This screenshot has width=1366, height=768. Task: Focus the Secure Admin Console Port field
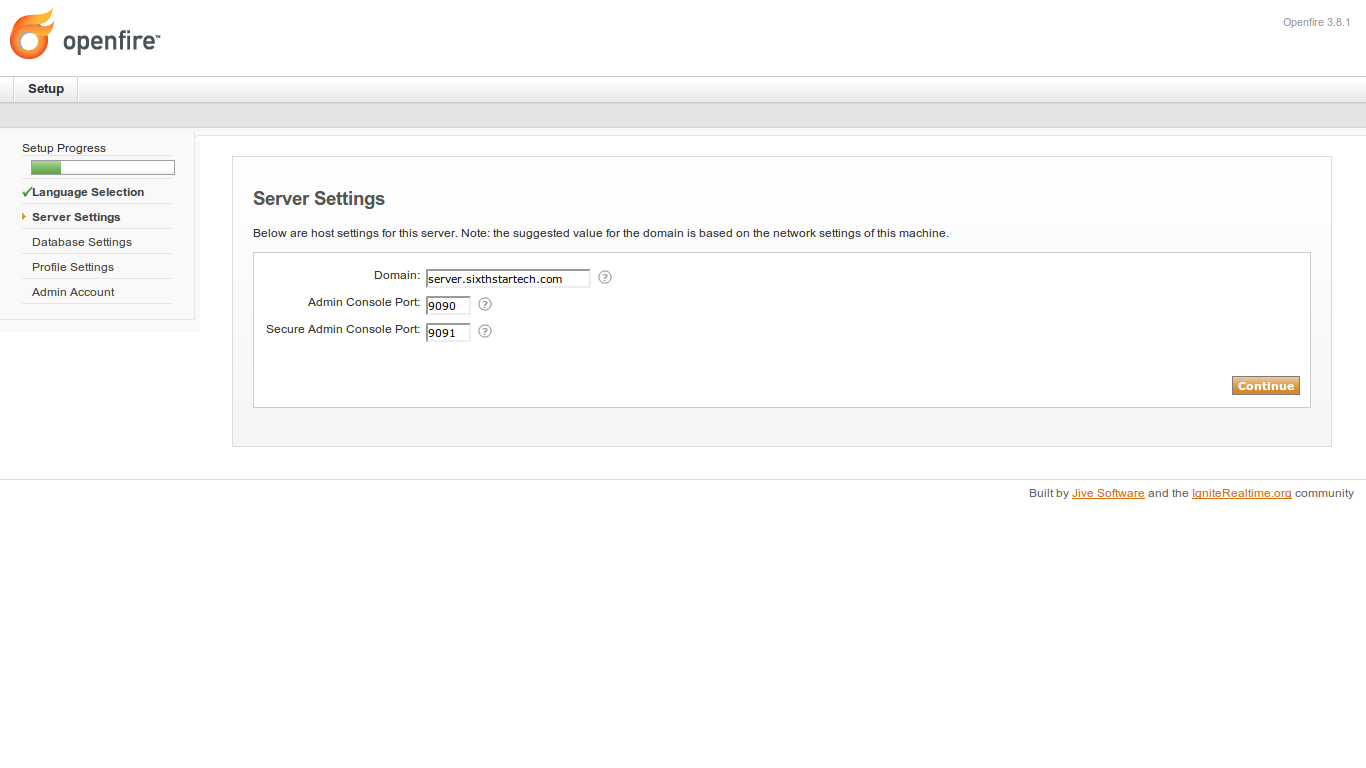pos(448,333)
